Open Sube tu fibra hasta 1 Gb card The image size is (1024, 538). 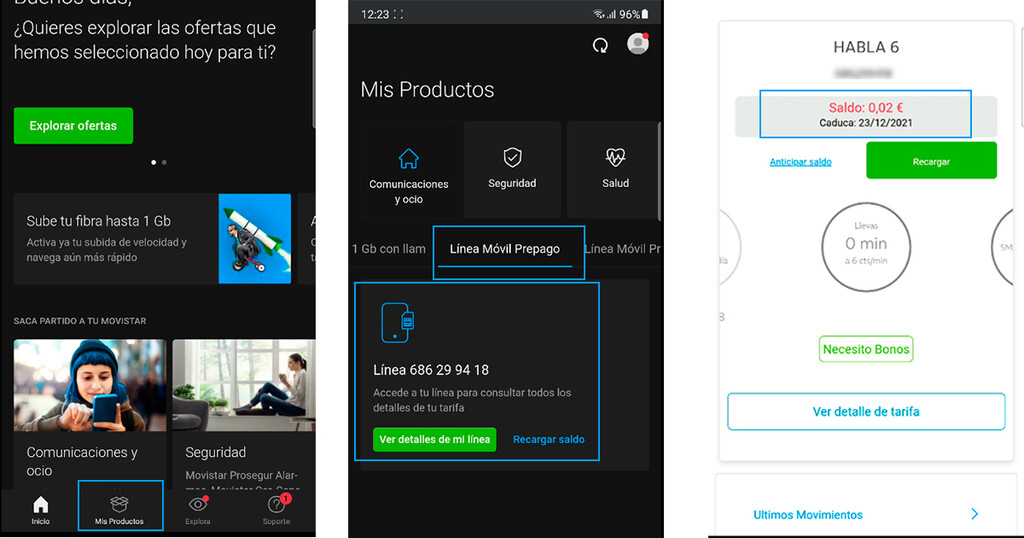coord(152,239)
